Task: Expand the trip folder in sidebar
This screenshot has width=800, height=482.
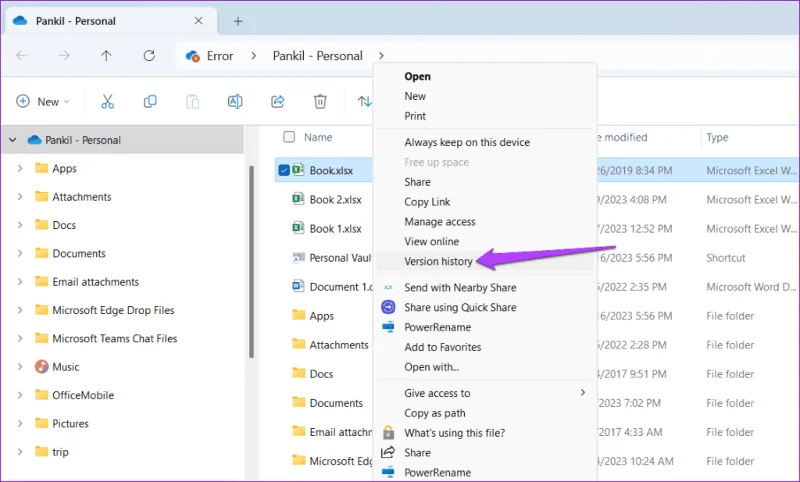Action: (20, 451)
